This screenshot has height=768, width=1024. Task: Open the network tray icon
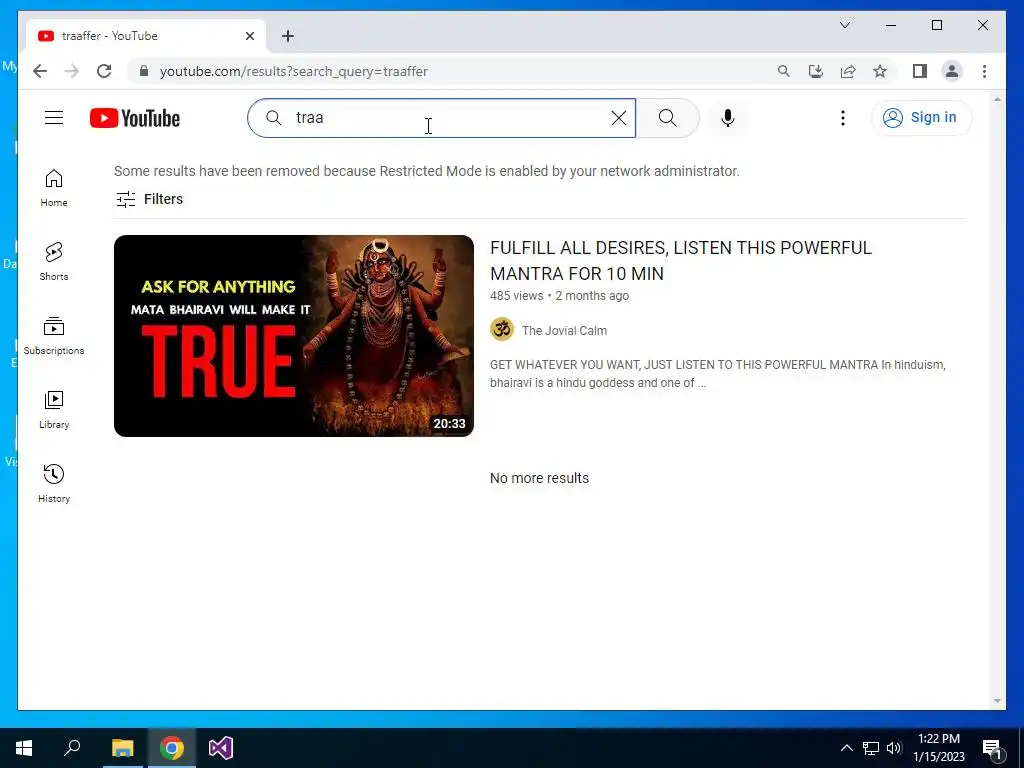click(x=871, y=748)
